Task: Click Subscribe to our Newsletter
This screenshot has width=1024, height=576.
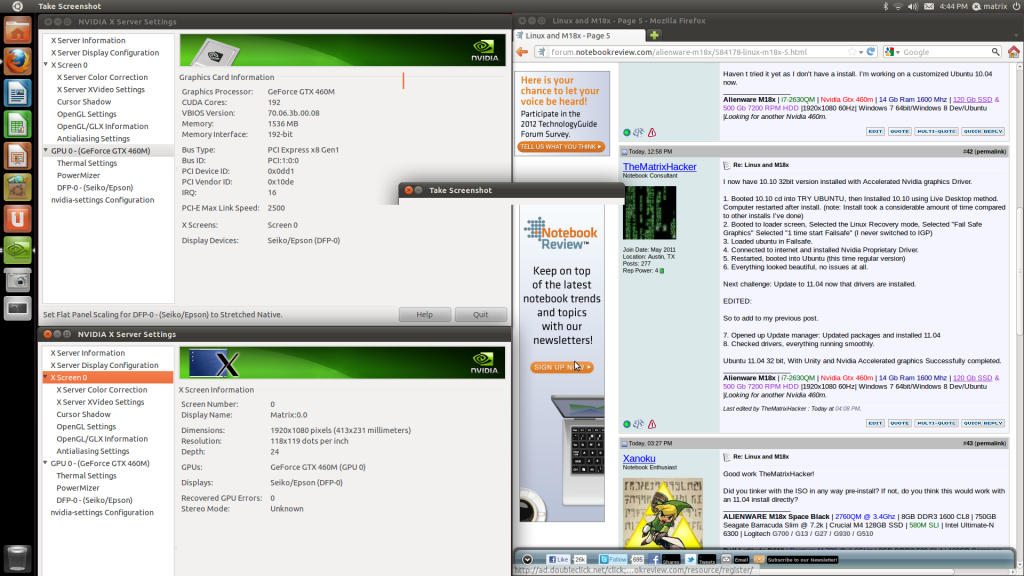Action: coord(802,560)
